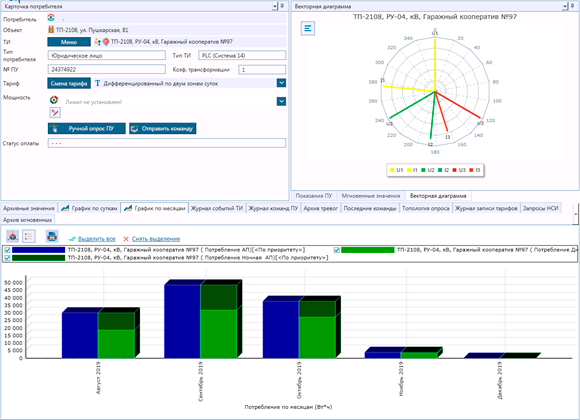Toggle the Потребление АП series checkbox
580x420 pixels.
pyautogui.click(x=7, y=250)
